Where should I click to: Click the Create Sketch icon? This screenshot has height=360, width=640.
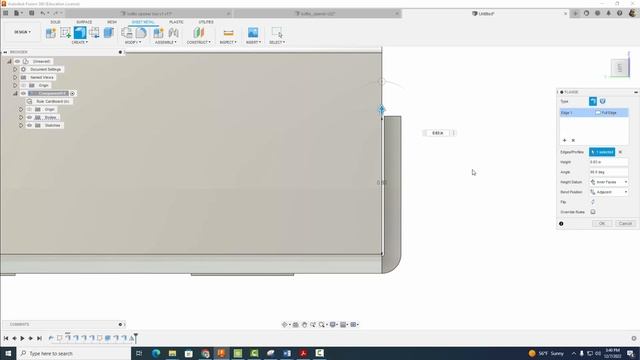point(65,33)
